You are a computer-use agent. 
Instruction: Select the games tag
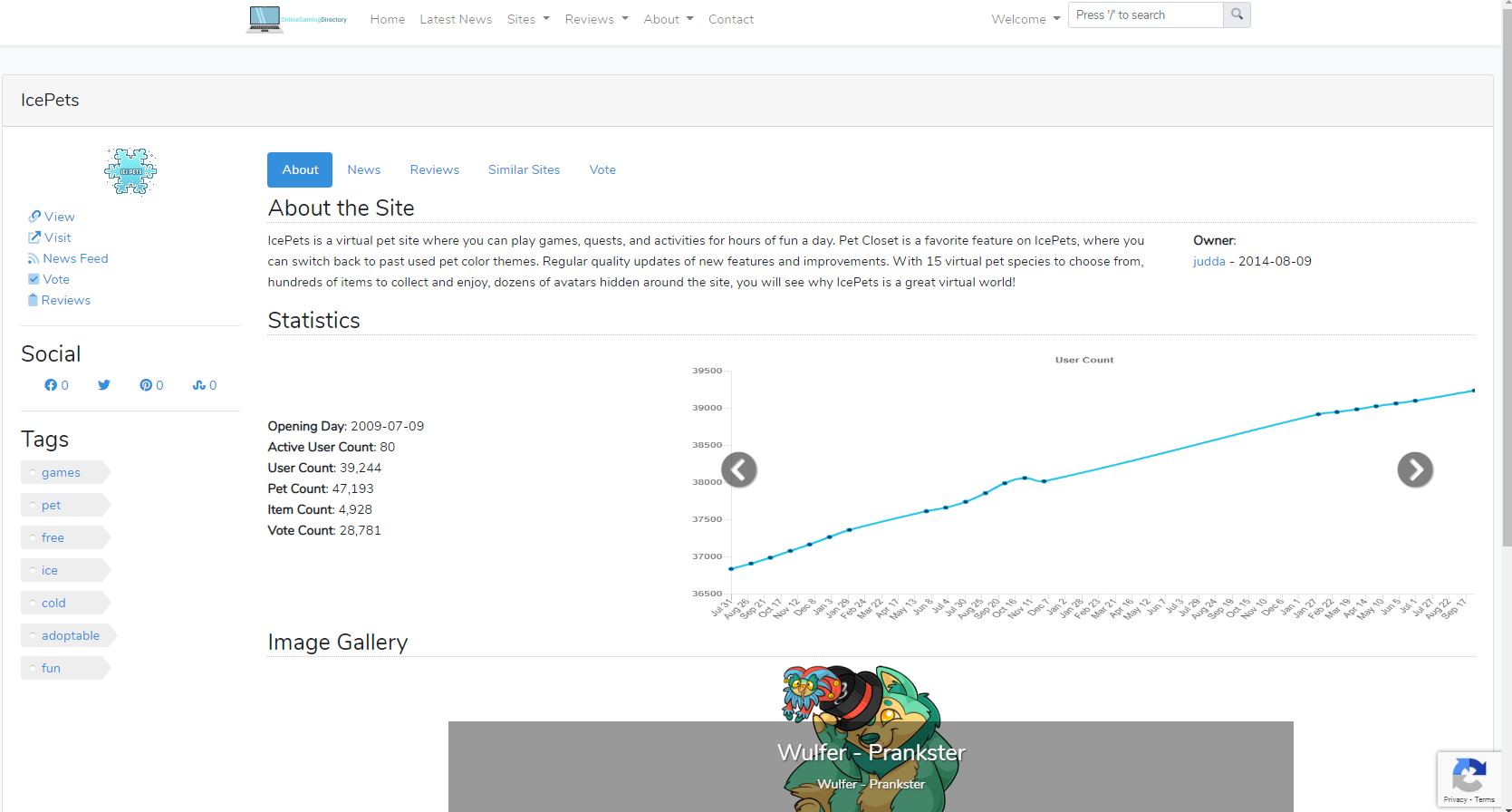tap(65, 472)
